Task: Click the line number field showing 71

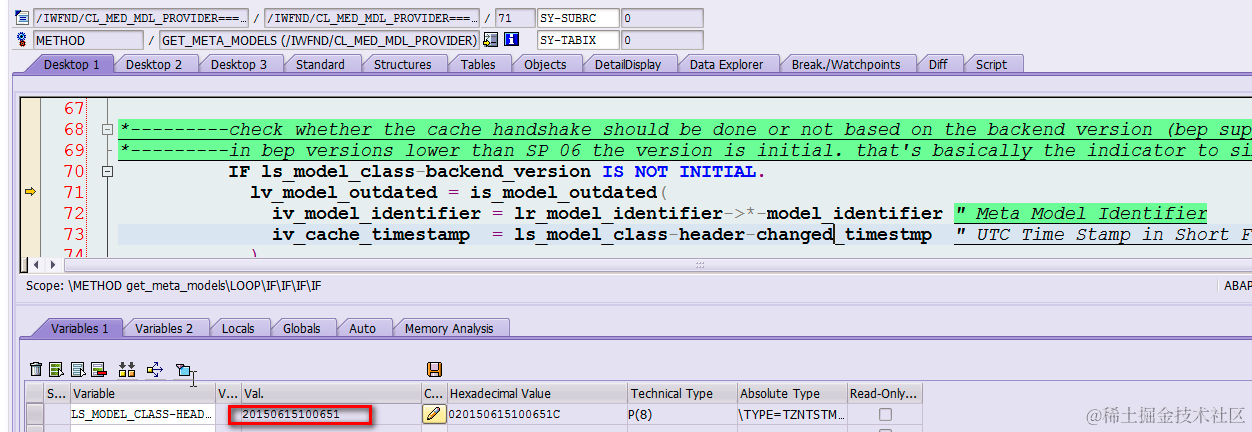Action: tap(513, 18)
